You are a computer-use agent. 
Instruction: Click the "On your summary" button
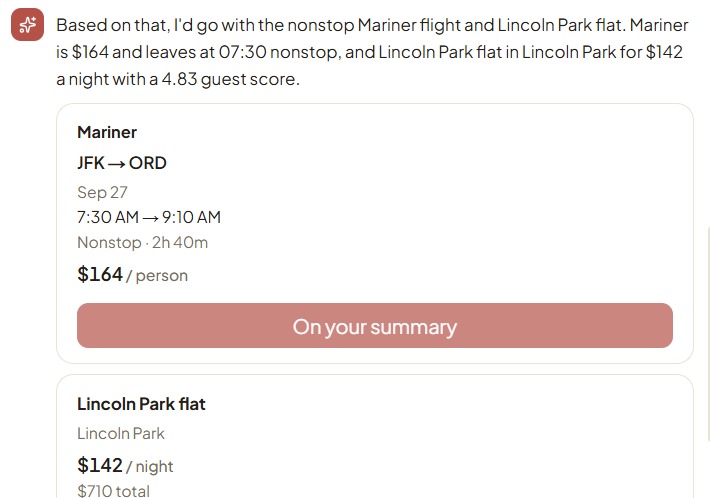point(374,326)
